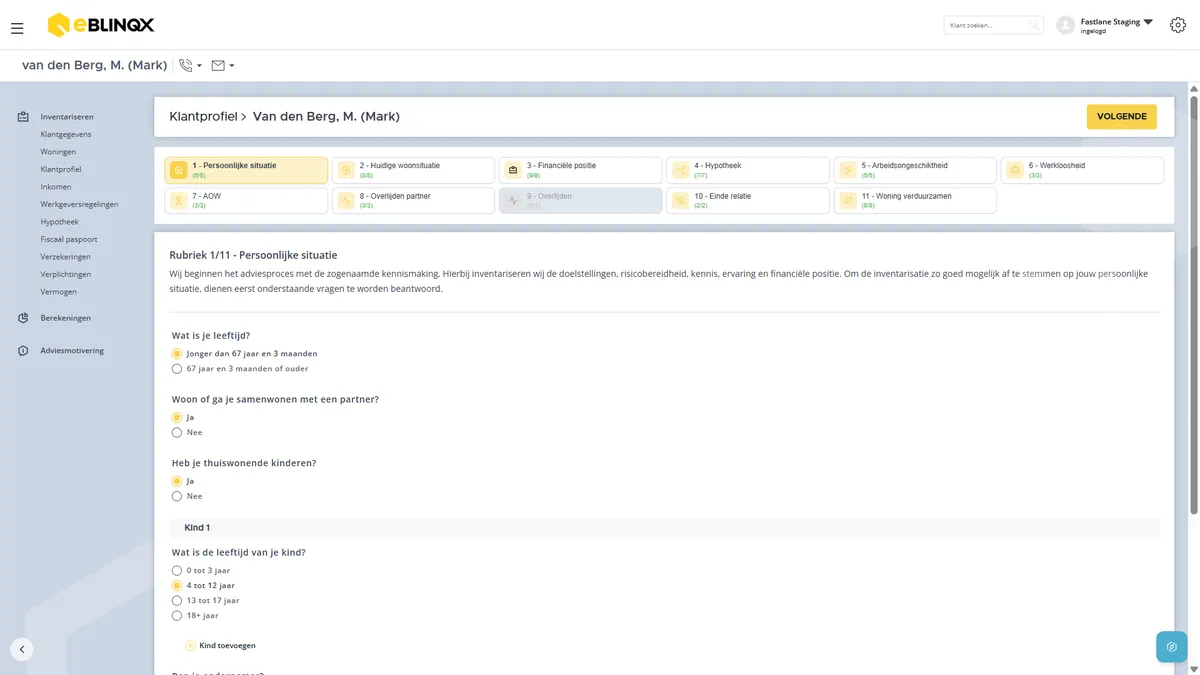Image resolution: width=1200 pixels, height=675 pixels.
Task: Click the Berekeningen sidebar icon
Action: click(23, 318)
